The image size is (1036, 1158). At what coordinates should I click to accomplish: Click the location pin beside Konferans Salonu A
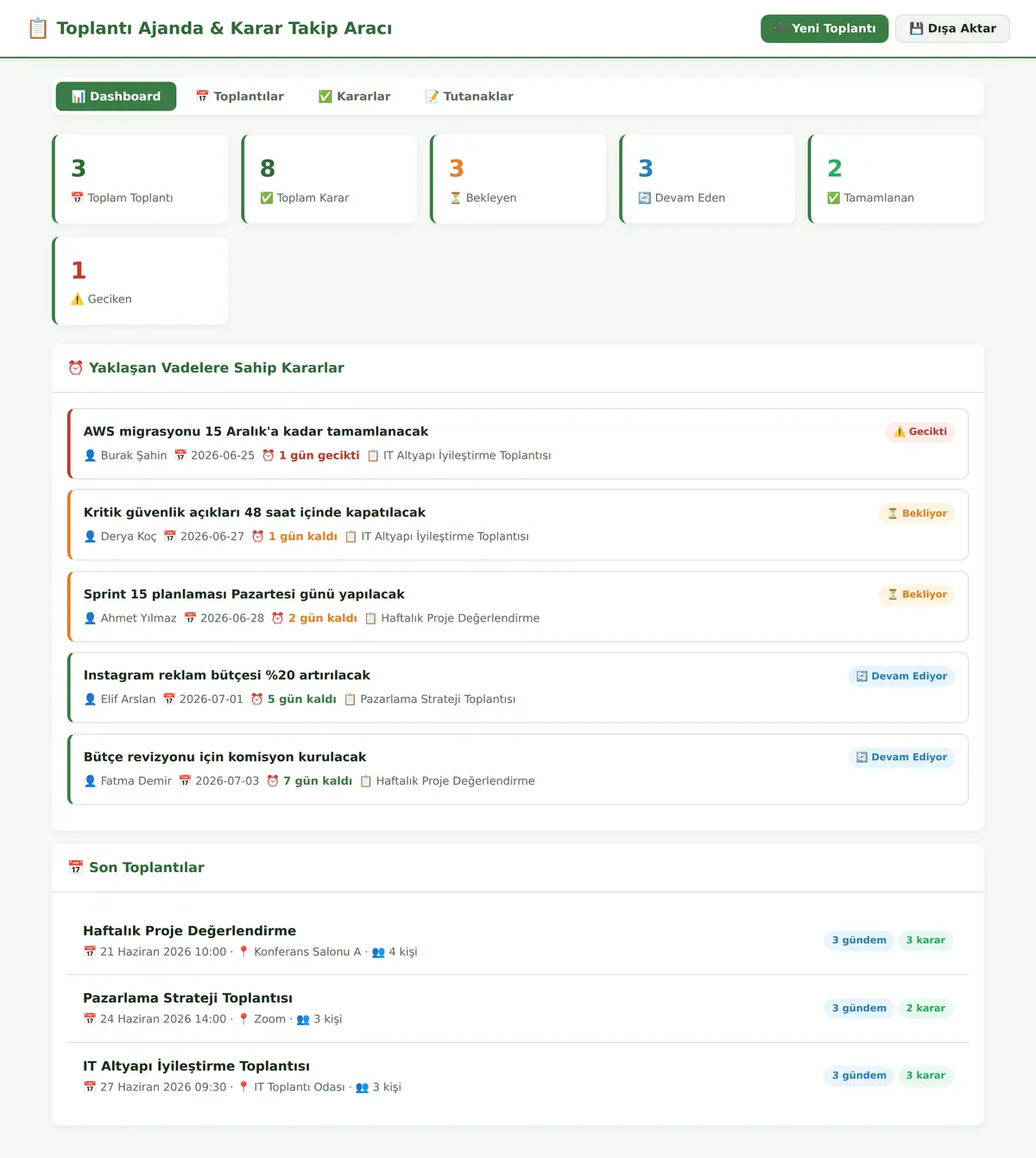243,952
